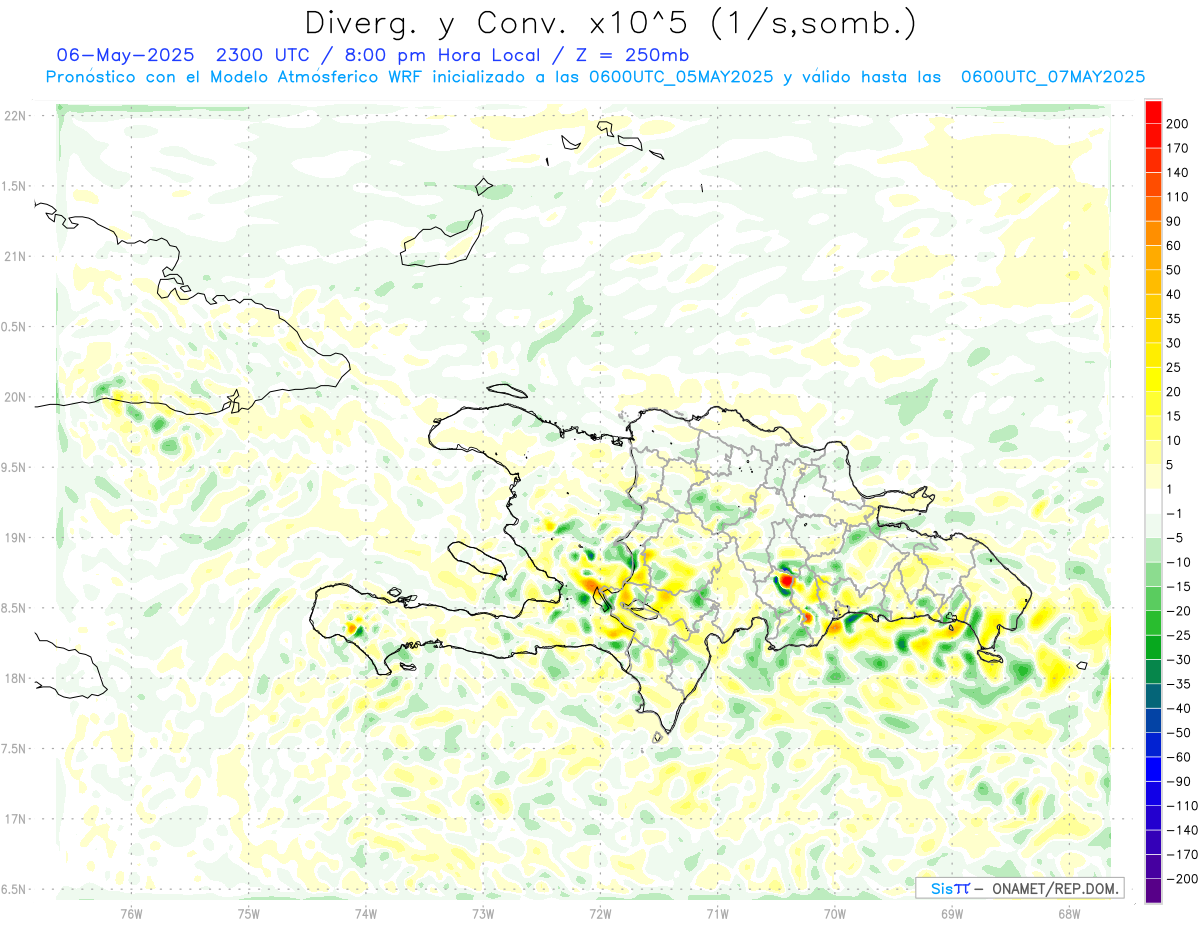Click the 75W longitude axis label
The width and height of the screenshot is (1200, 927).
click(249, 913)
